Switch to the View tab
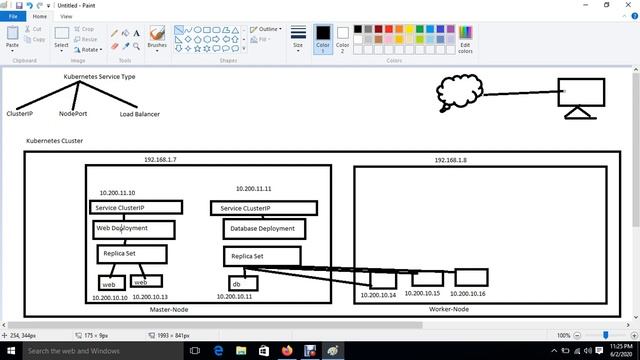This screenshot has width=640, height=360. tap(66, 16)
